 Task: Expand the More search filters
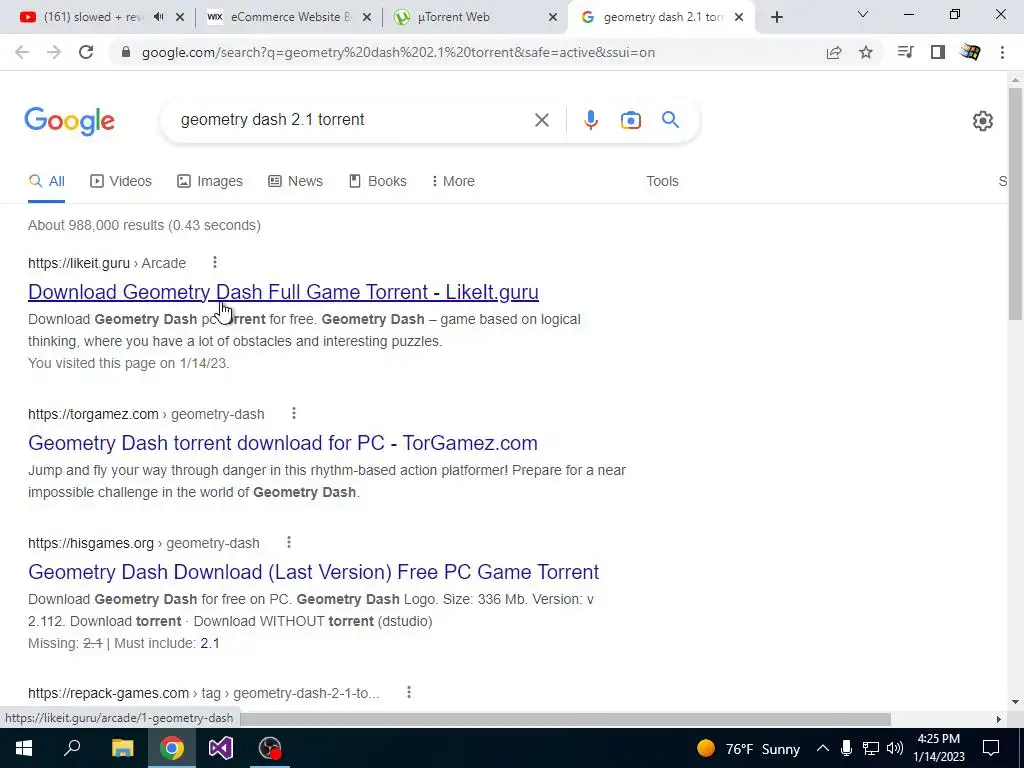[x=453, y=181]
